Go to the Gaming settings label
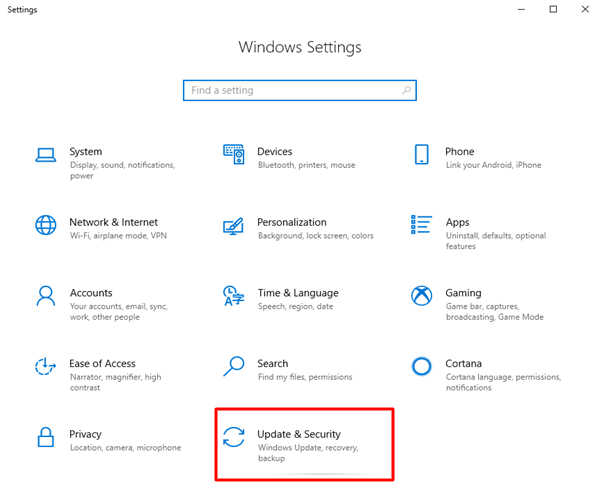The width and height of the screenshot is (600, 503). coord(463,293)
